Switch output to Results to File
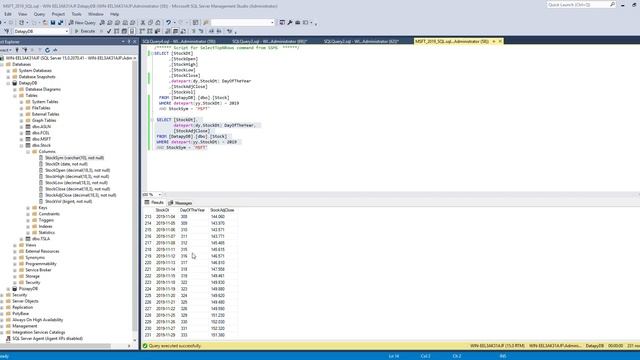Screen dimensions: 640x360 [x=183, y=31]
